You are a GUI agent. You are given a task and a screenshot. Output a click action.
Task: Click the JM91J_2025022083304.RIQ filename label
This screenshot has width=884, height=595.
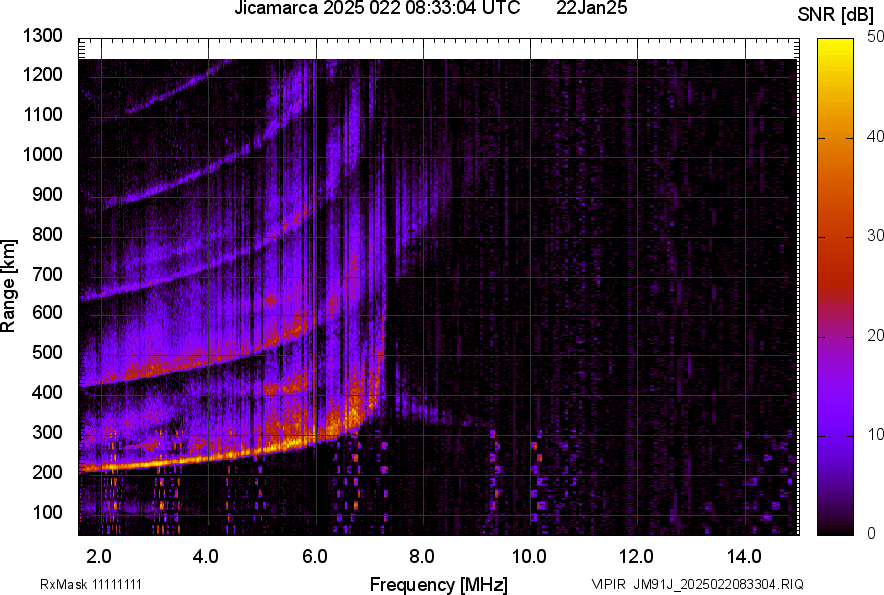[717, 584]
